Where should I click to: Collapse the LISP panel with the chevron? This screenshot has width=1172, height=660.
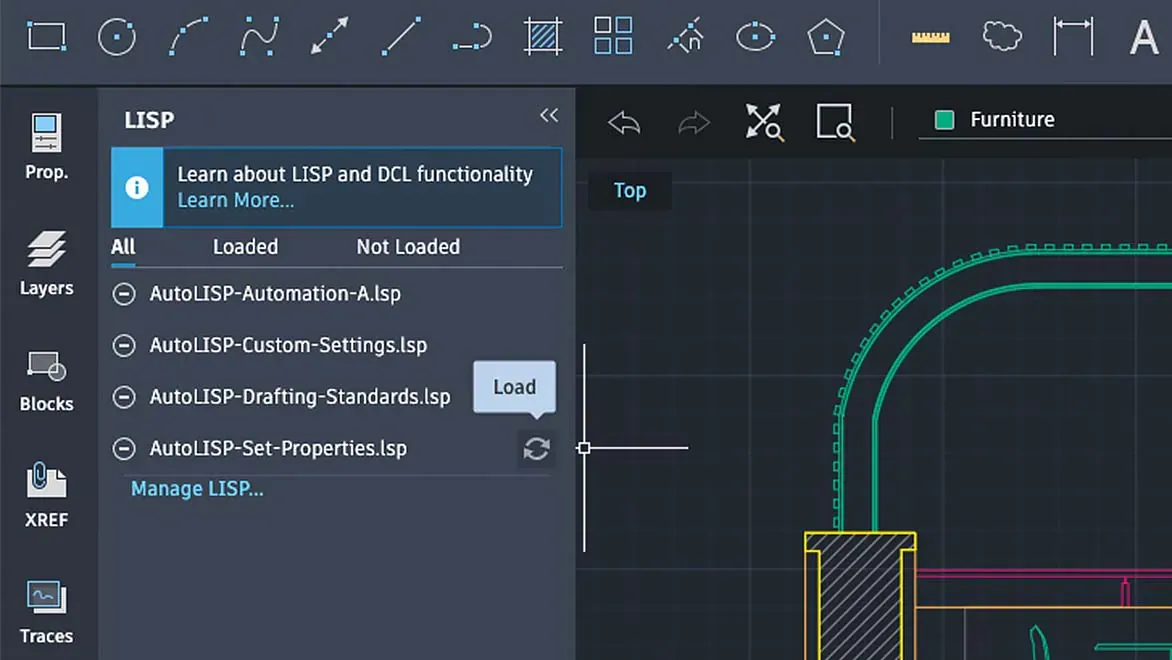(x=549, y=115)
